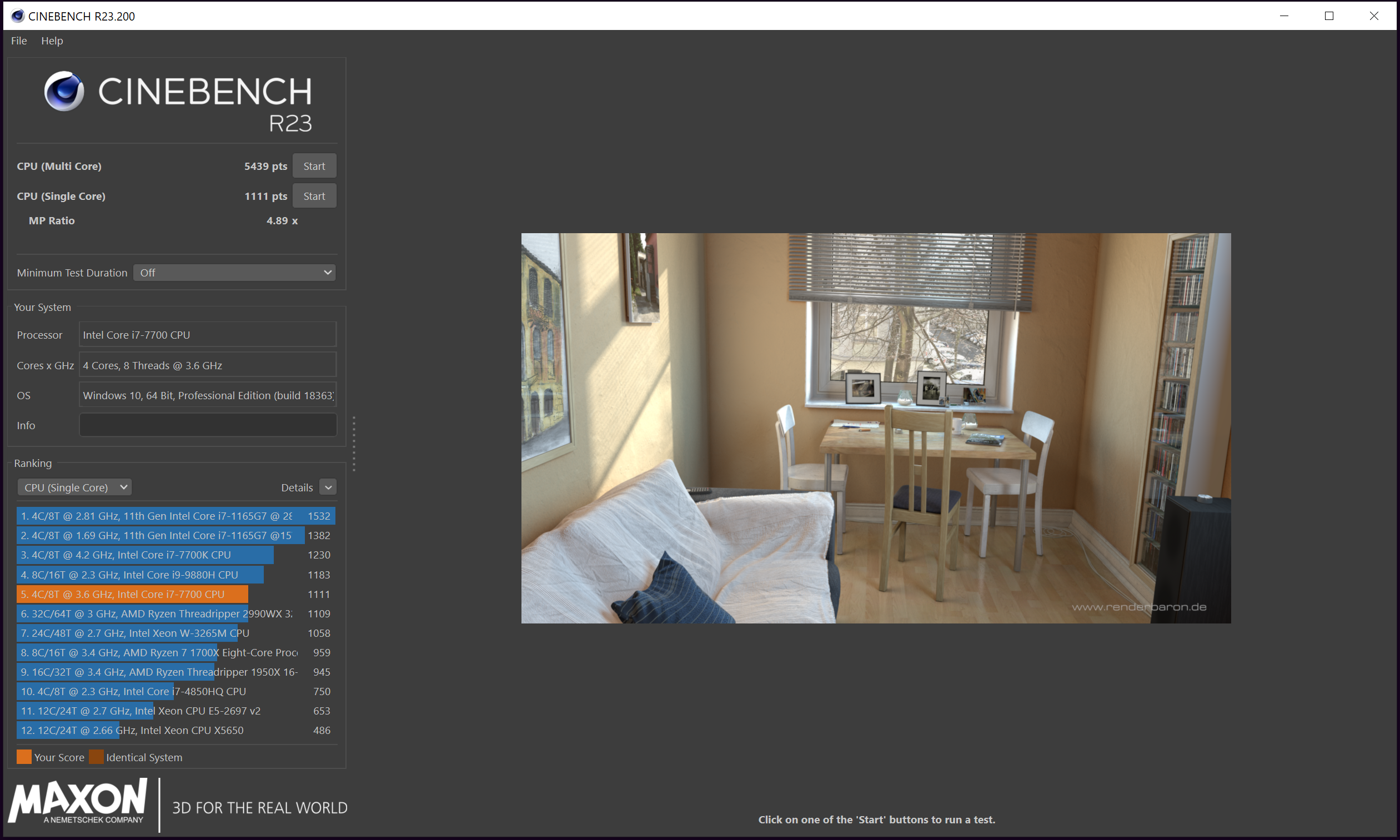
Task: Click the Identical System legend swatch
Action: coord(96,757)
